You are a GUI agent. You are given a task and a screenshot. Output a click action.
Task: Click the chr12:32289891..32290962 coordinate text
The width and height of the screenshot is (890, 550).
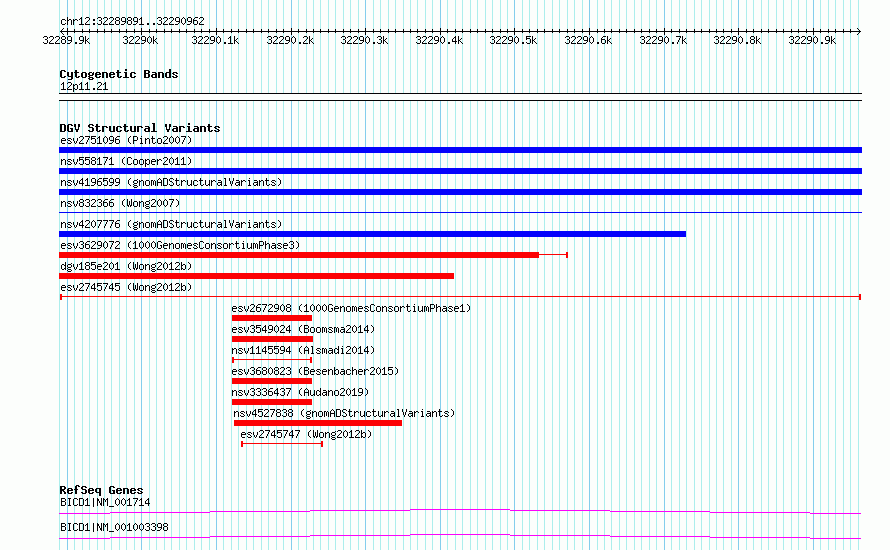point(132,21)
